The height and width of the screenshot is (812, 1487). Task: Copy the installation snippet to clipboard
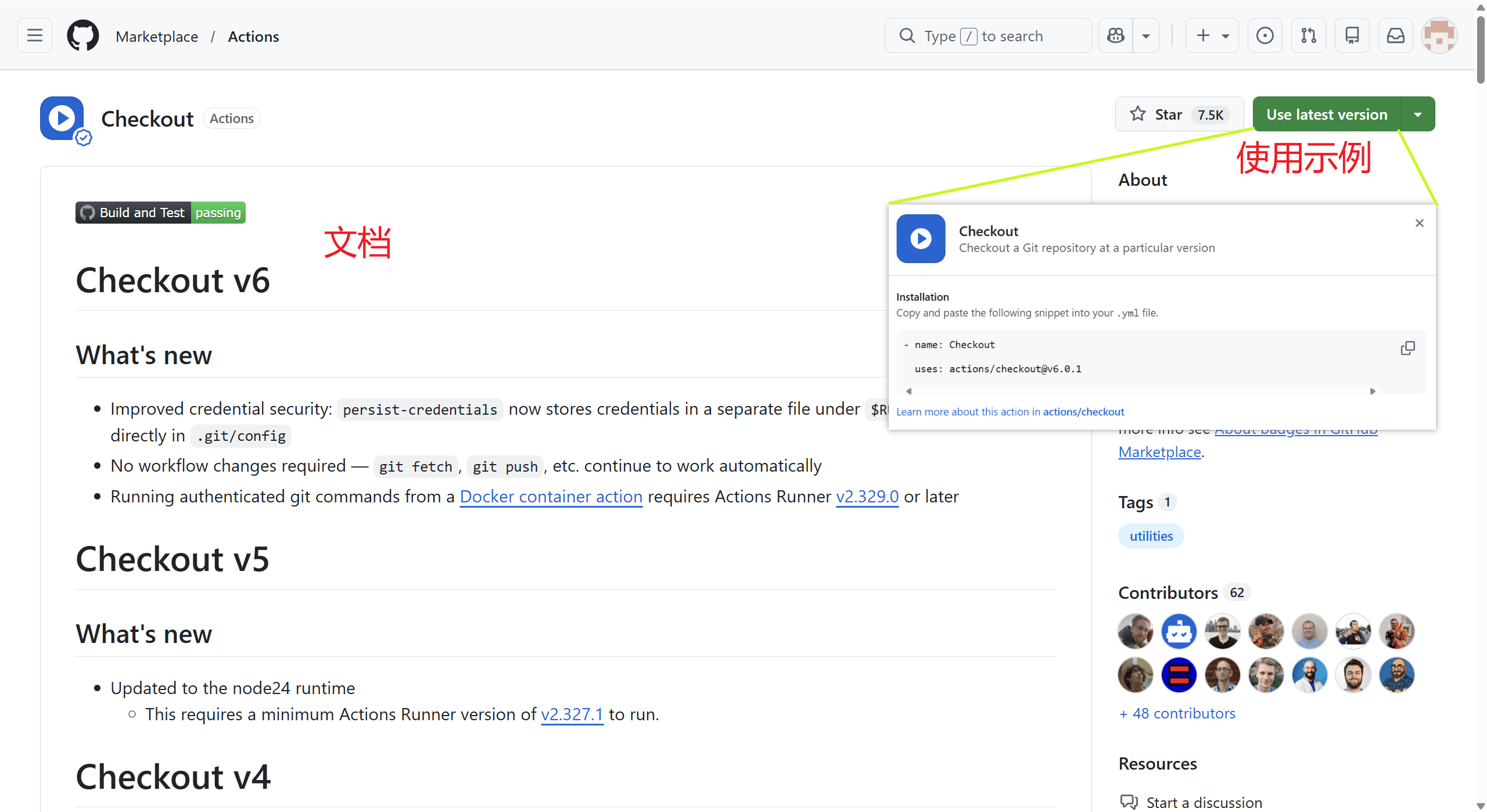pyautogui.click(x=1407, y=348)
